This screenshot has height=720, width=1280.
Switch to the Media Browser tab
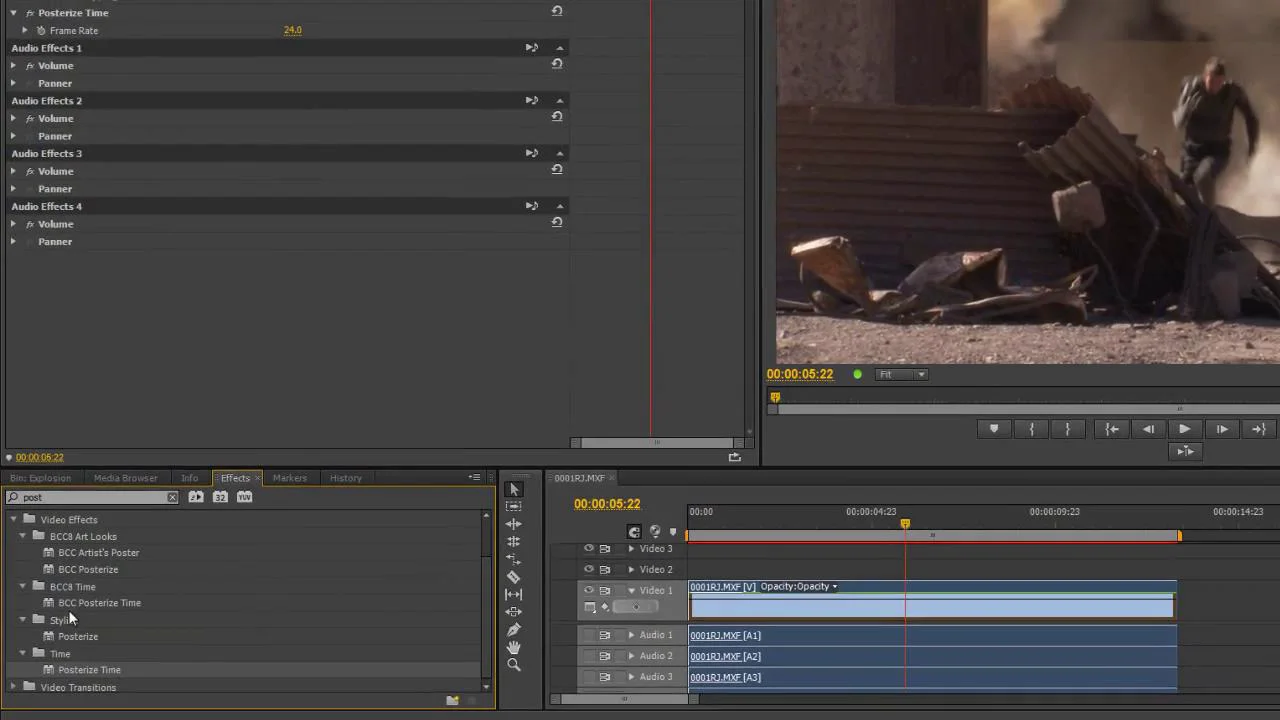(x=126, y=478)
